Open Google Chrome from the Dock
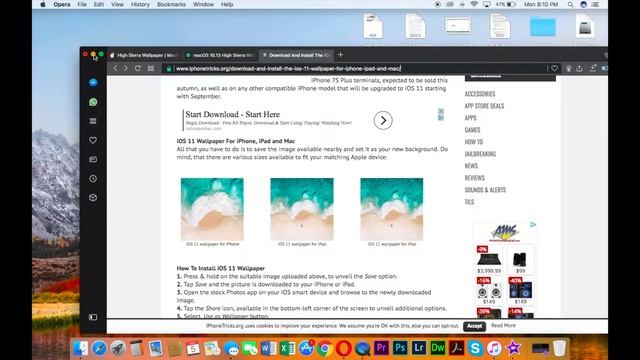This screenshot has width=640, height=360. pos(325,348)
